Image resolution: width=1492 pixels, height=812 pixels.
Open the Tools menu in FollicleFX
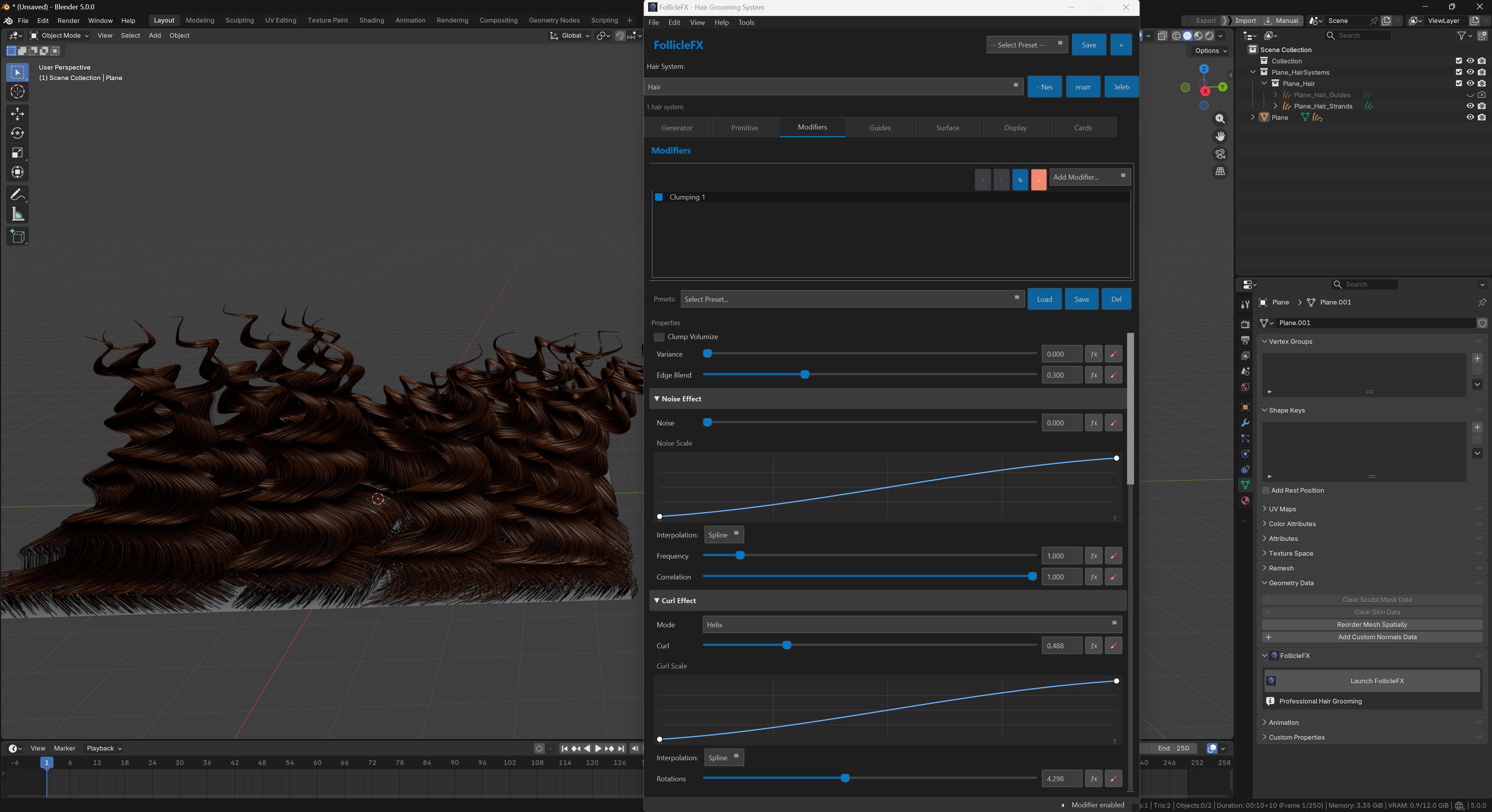(746, 23)
